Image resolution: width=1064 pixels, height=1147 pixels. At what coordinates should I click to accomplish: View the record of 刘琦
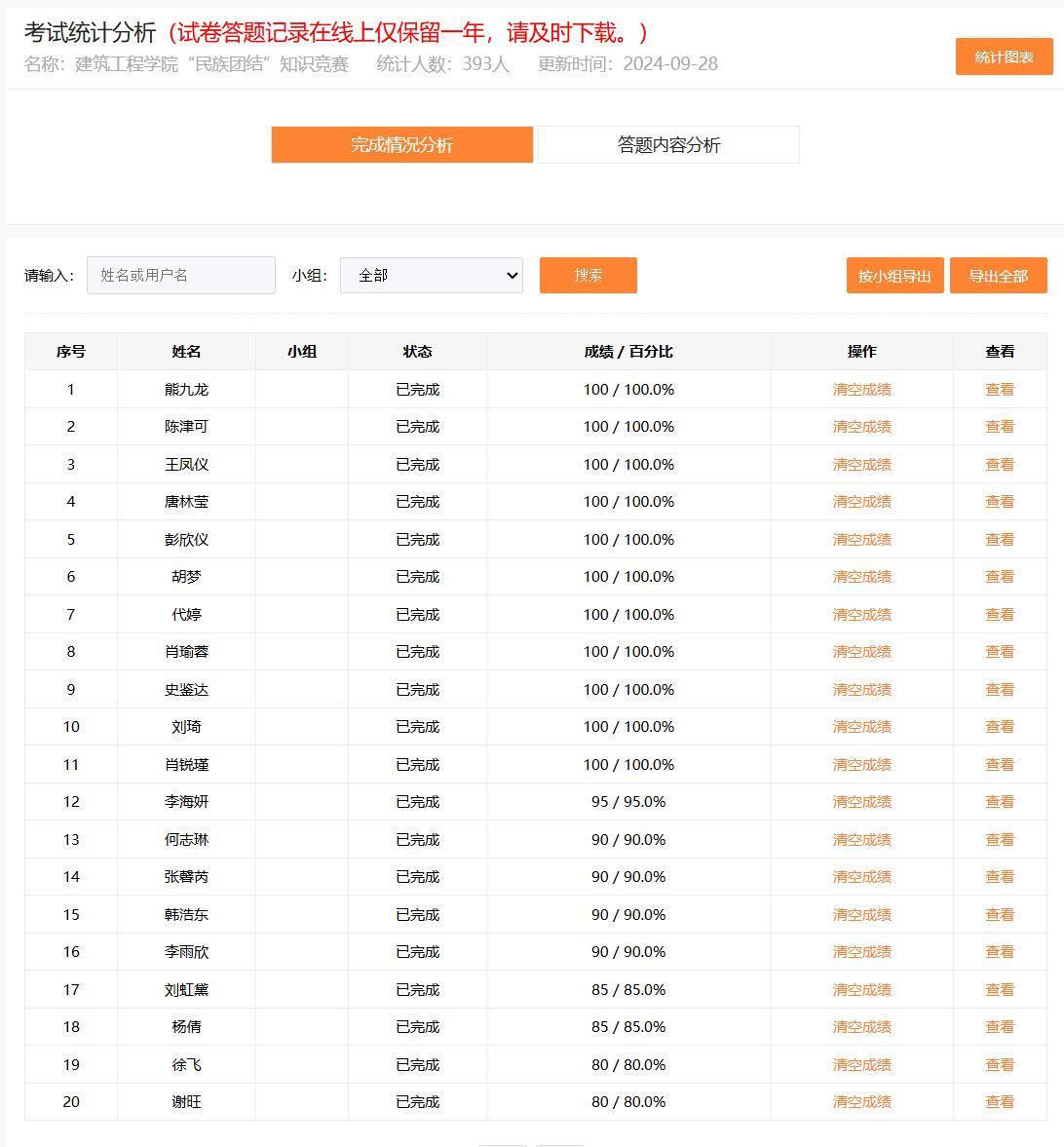1000,727
